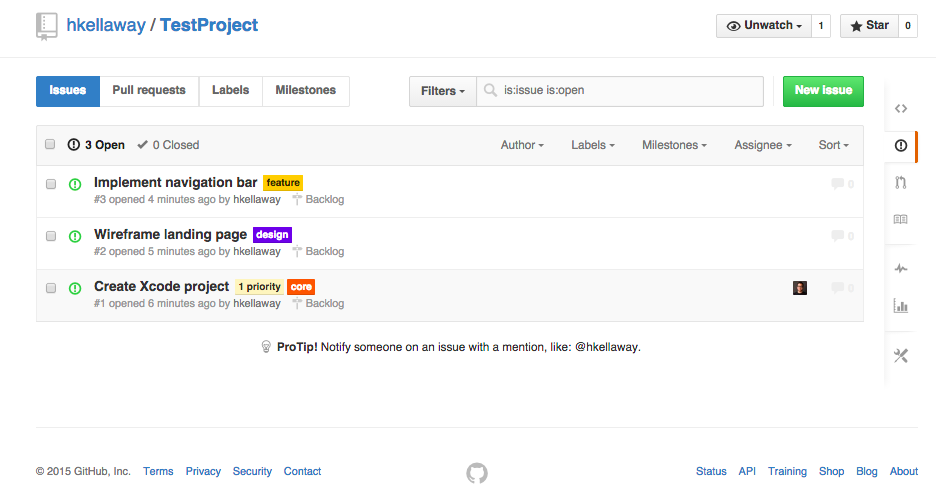The height and width of the screenshot is (497, 936).
Task: Show the 3 Open issues
Action: tap(96, 145)
